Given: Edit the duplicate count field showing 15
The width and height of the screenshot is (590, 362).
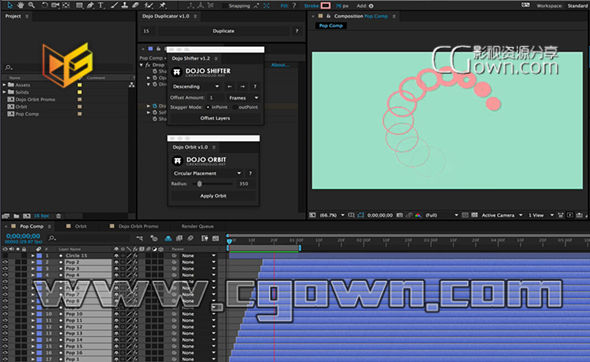Looking at the screenshot, I should point(146,31).
